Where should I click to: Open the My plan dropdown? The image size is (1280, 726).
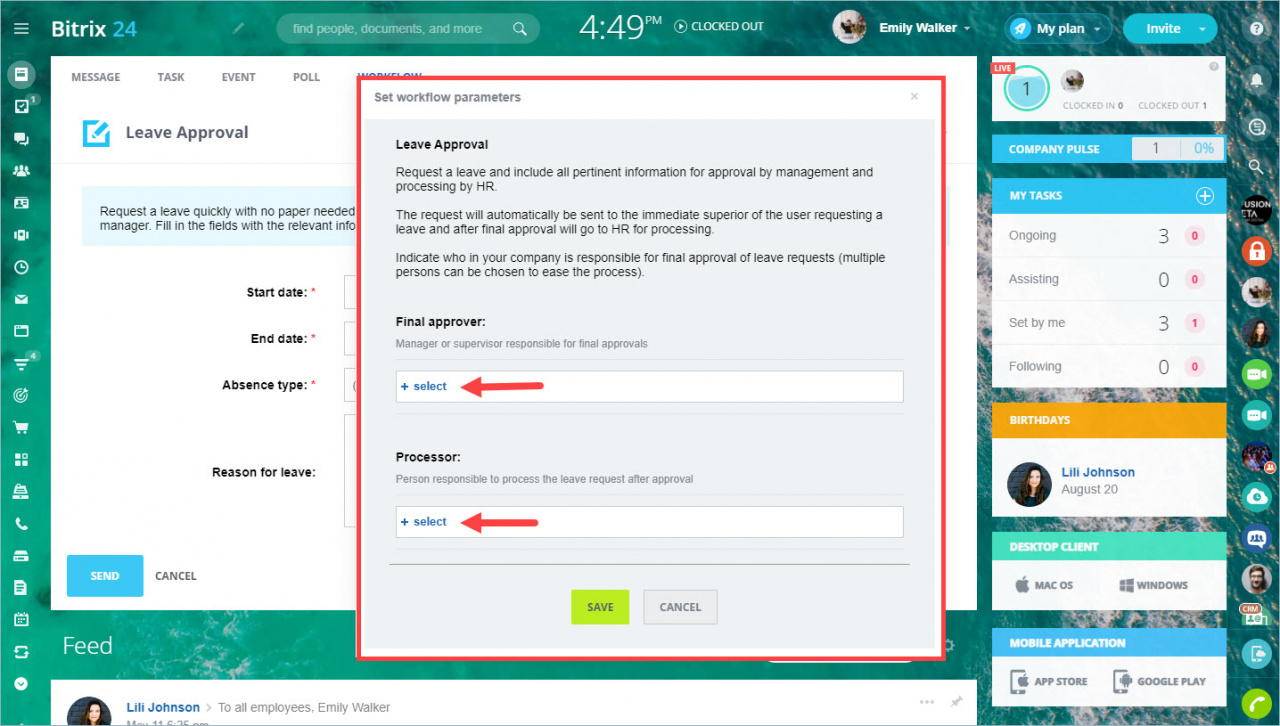(x=1059, y=28)
